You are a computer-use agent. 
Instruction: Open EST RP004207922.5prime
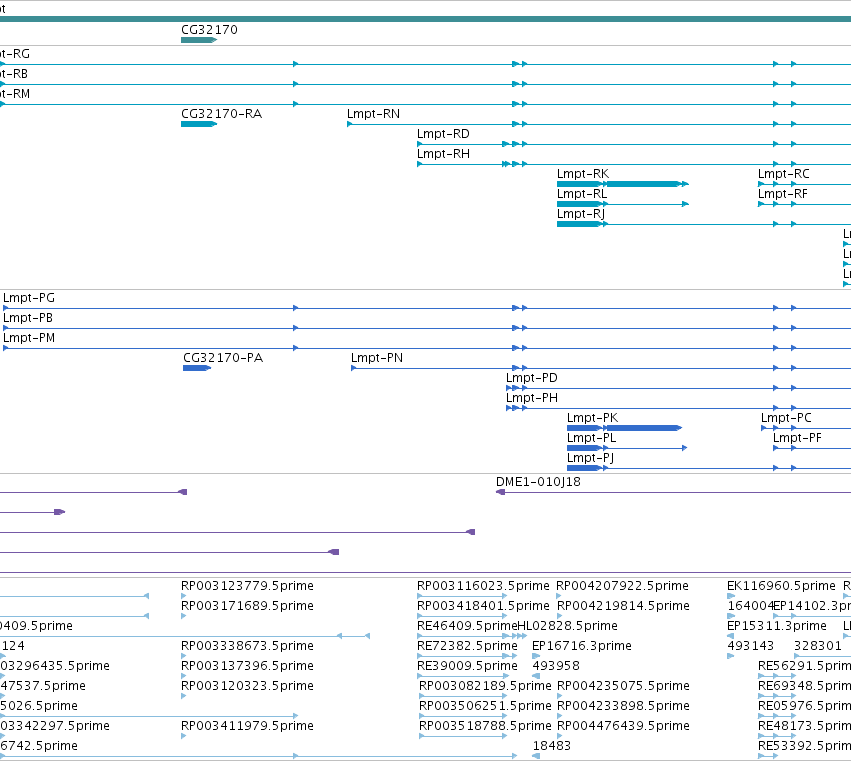tap(623, 586)
